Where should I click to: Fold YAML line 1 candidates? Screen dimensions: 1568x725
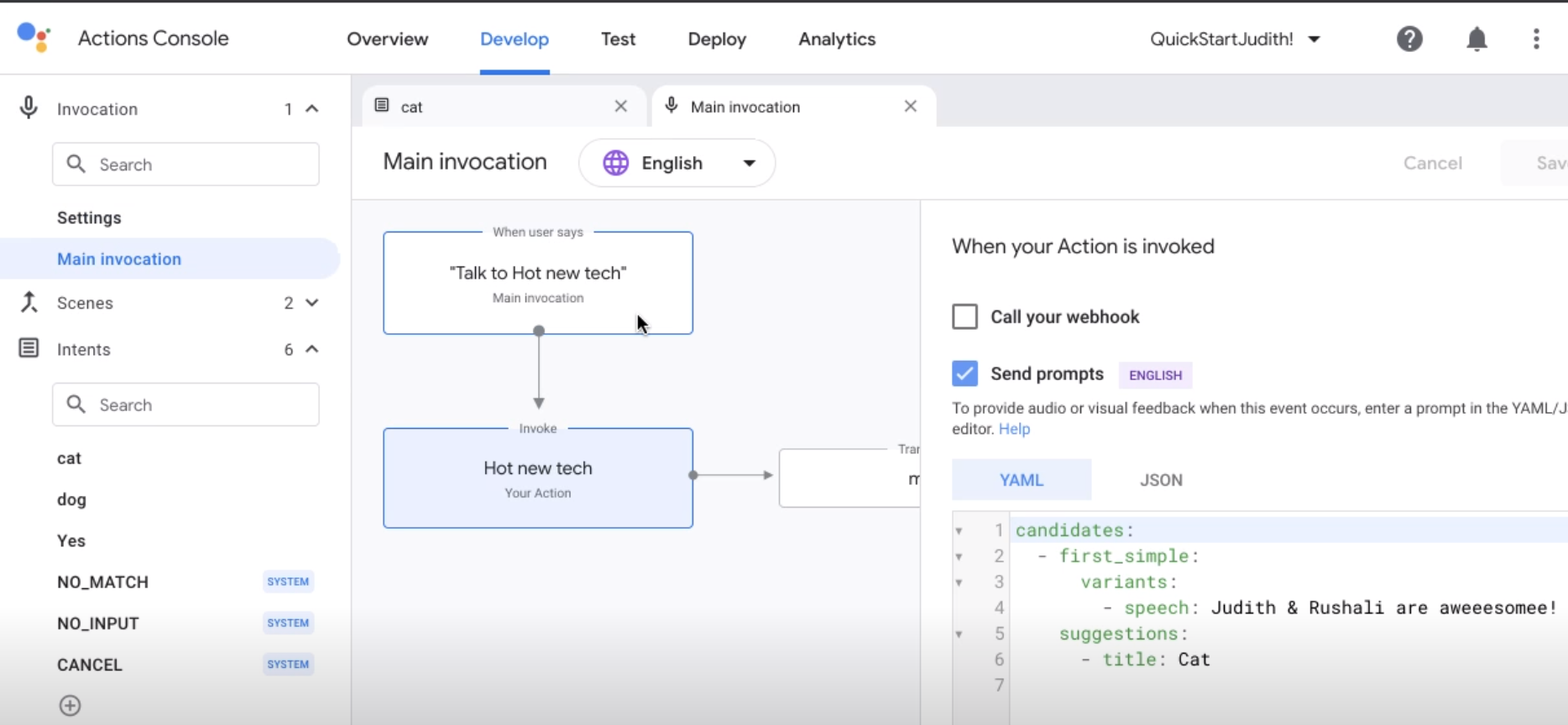(959, 530)
